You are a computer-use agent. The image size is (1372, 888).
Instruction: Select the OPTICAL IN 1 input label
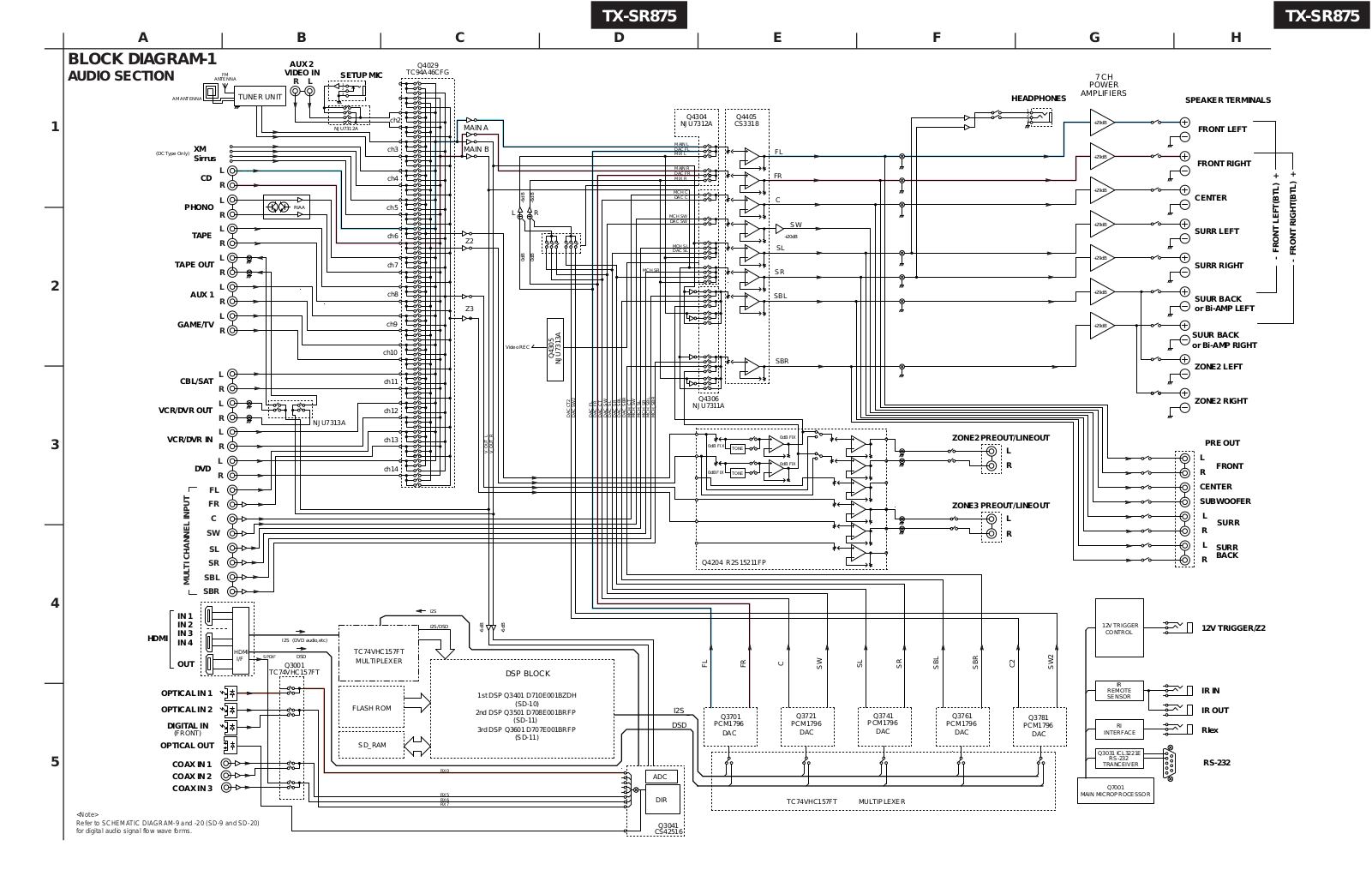click(x=186, y=693)
